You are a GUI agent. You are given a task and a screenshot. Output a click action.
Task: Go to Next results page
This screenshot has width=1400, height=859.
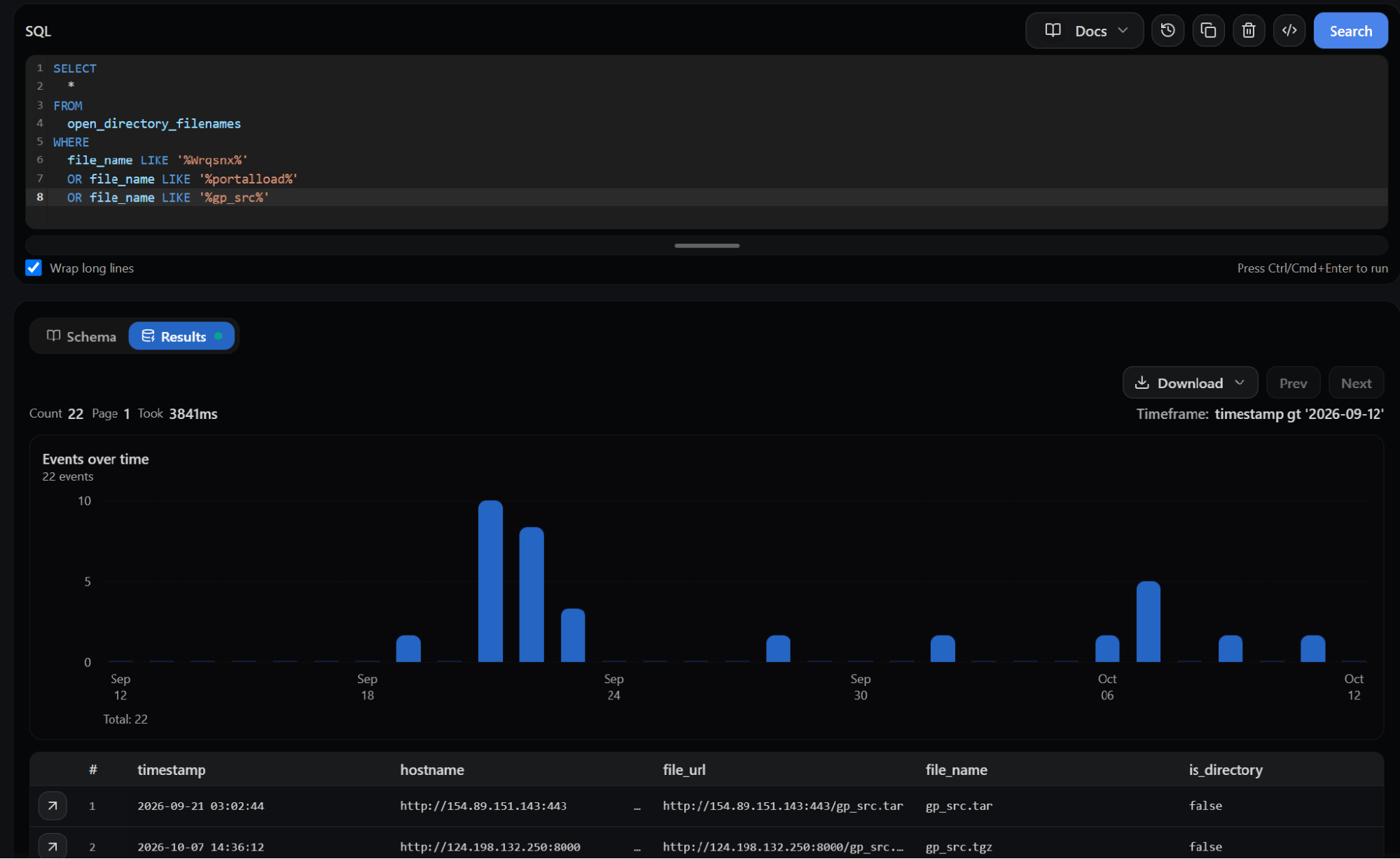[x=1356, y=383]
